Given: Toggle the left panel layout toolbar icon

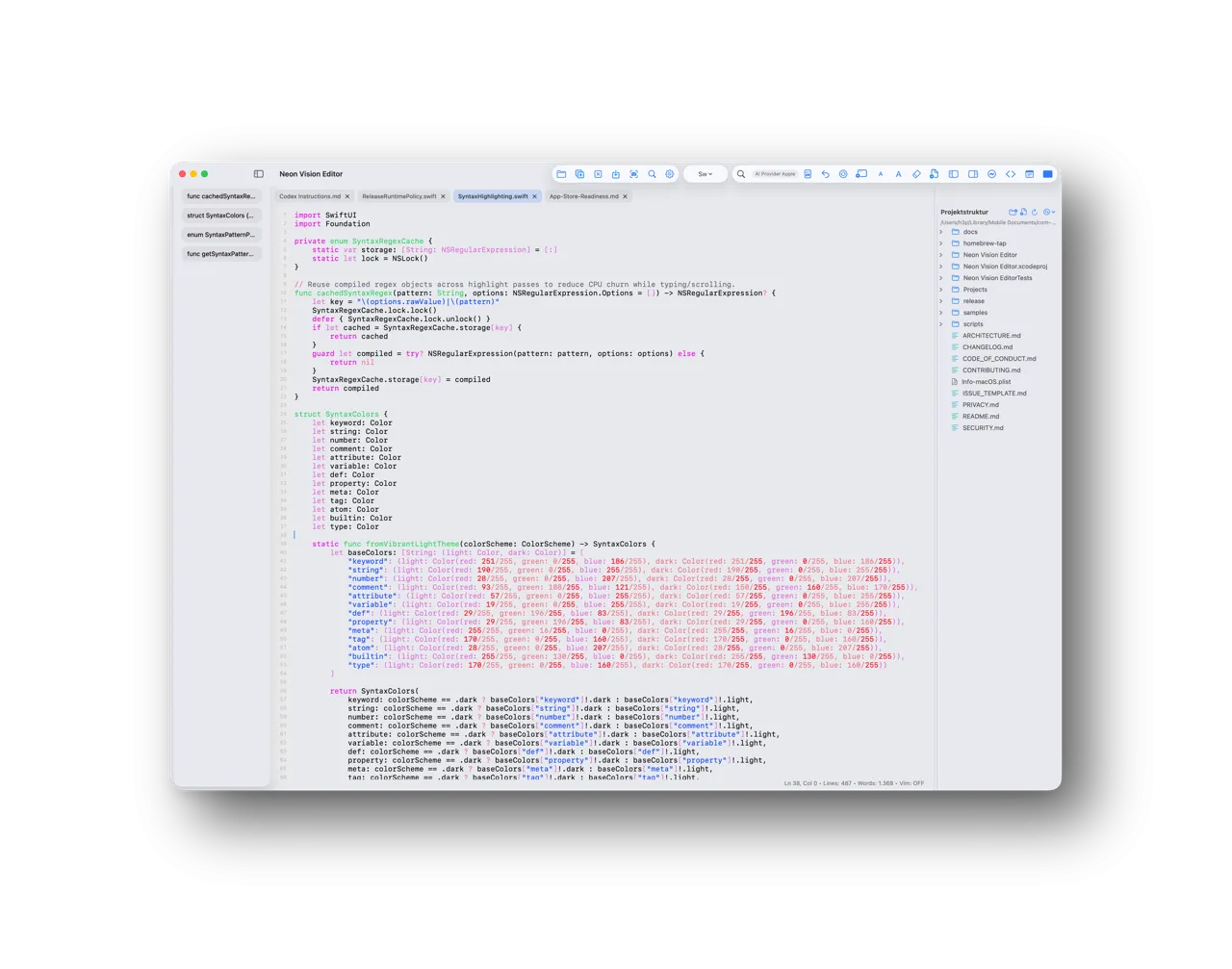Looking at the screenshot, I should (x=954, y=174).
